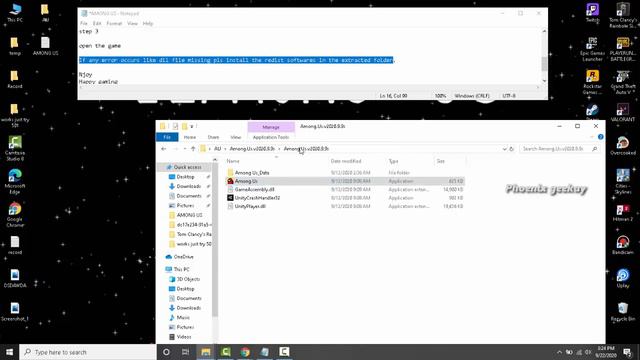Open 3D Objects in navigation pane
Viewport: 640px width, 360px height.
click(188, 279)
